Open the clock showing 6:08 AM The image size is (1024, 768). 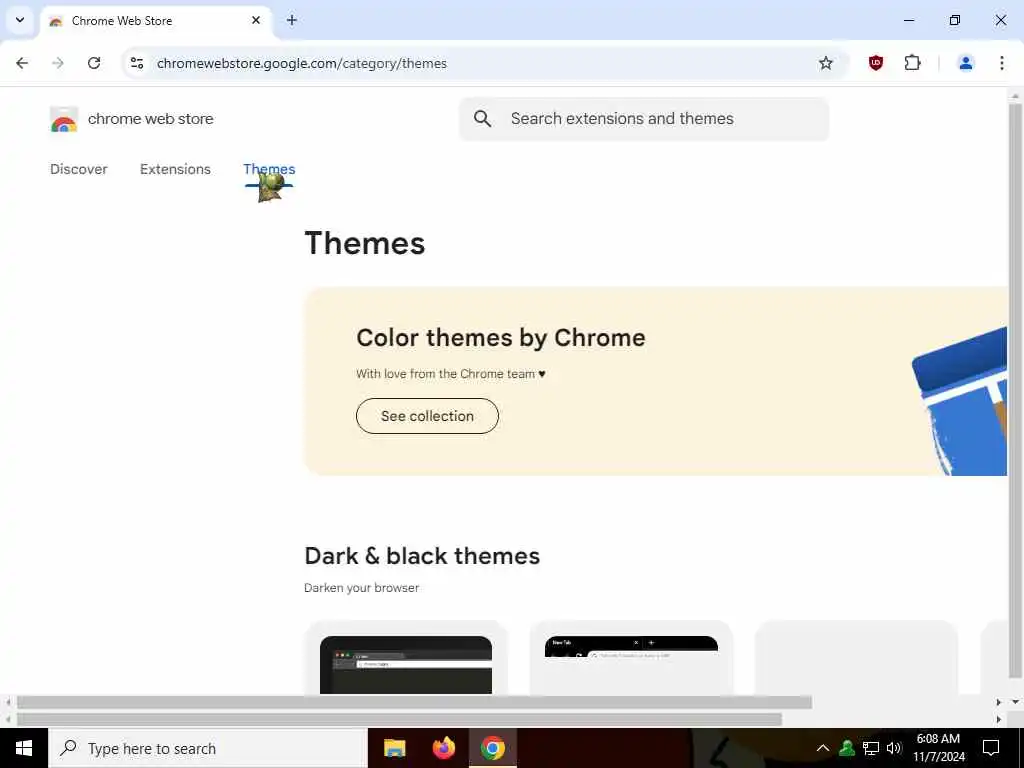coord(938,748)
